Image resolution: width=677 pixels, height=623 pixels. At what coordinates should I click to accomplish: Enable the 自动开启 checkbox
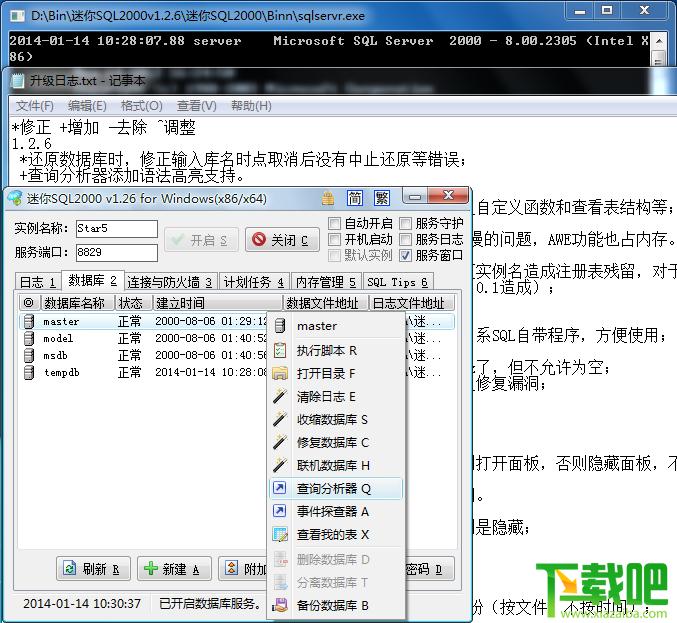(x=334, y=223)
